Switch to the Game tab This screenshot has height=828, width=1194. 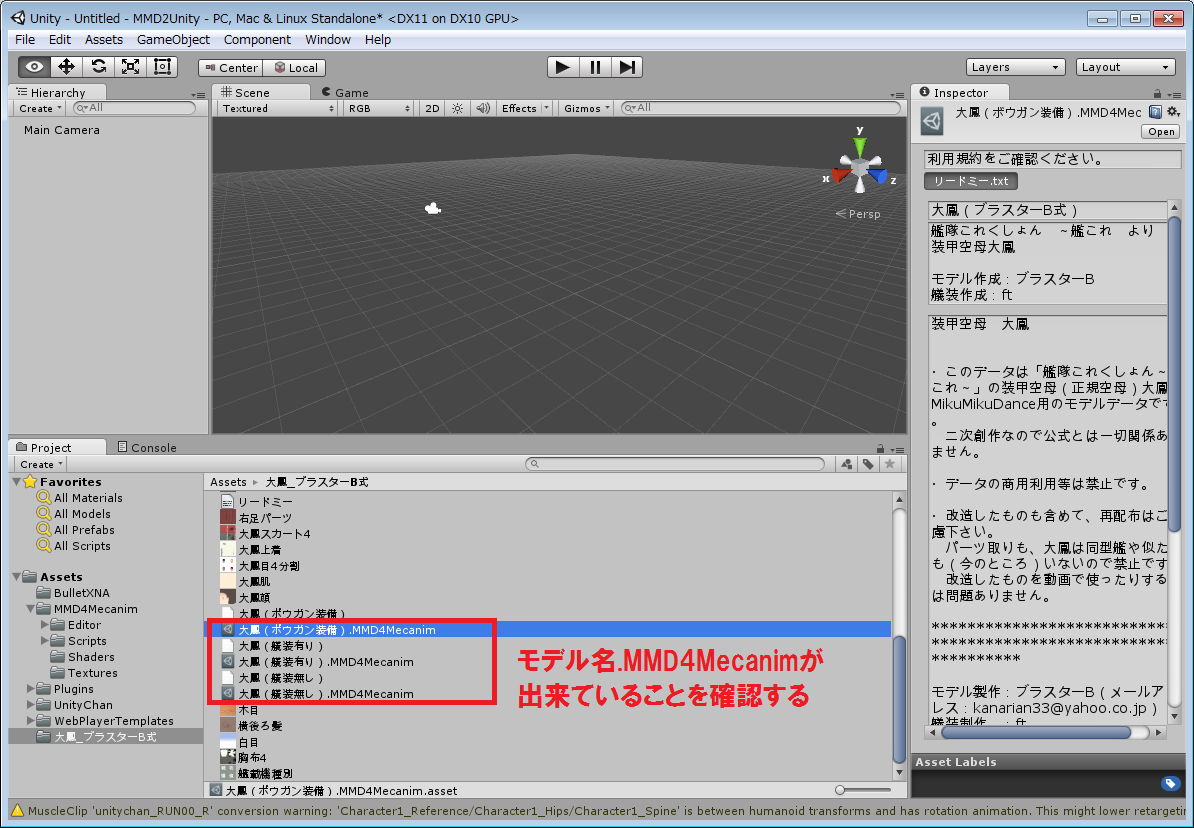click(345, 92)
